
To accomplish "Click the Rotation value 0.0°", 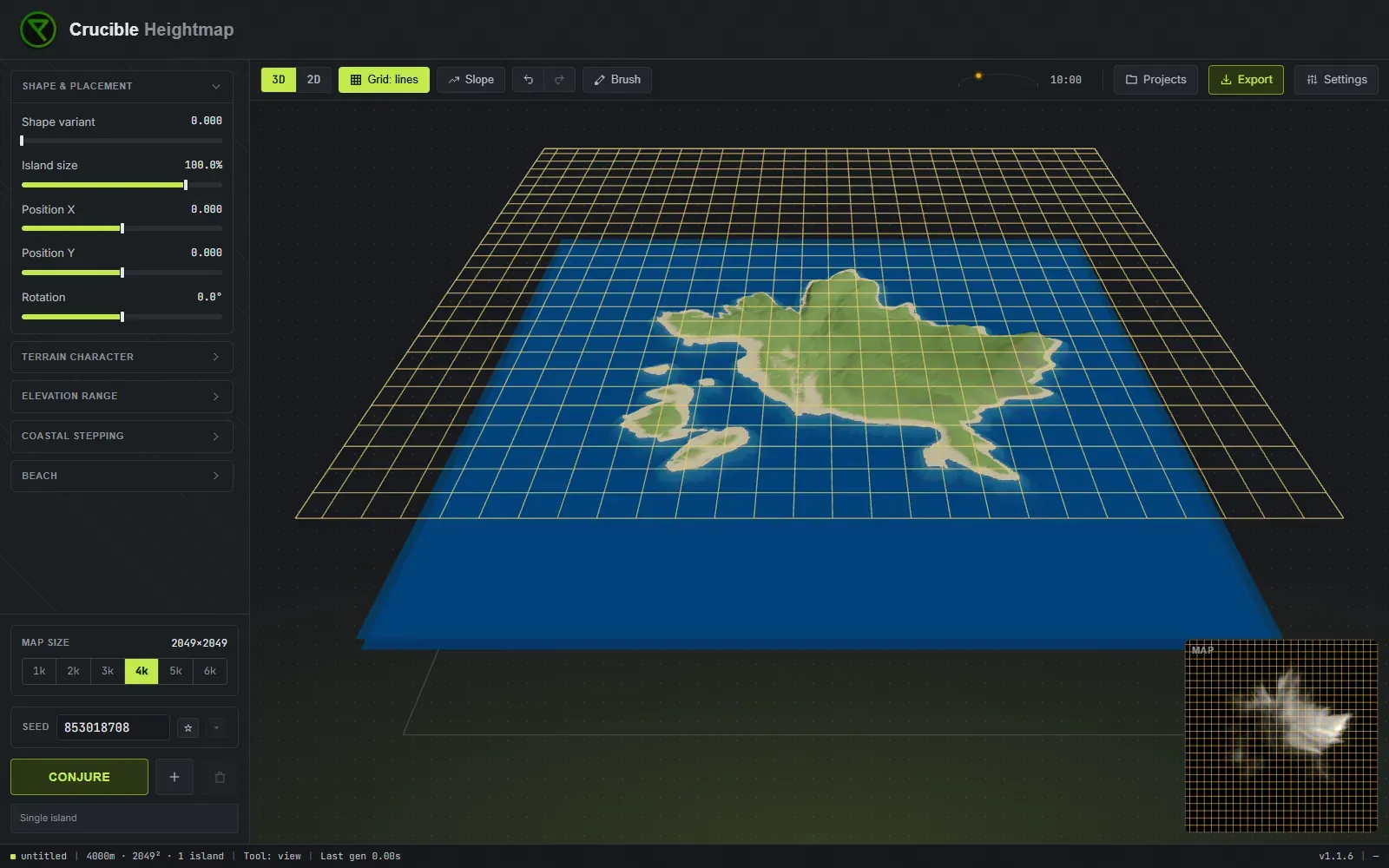I will click(x=209, y=297).
